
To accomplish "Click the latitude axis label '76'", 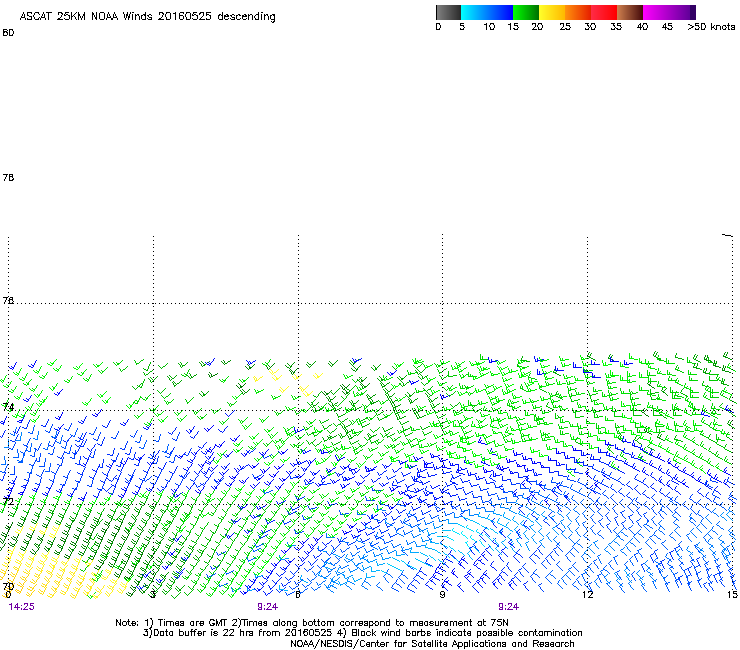I will pos(8,301).
